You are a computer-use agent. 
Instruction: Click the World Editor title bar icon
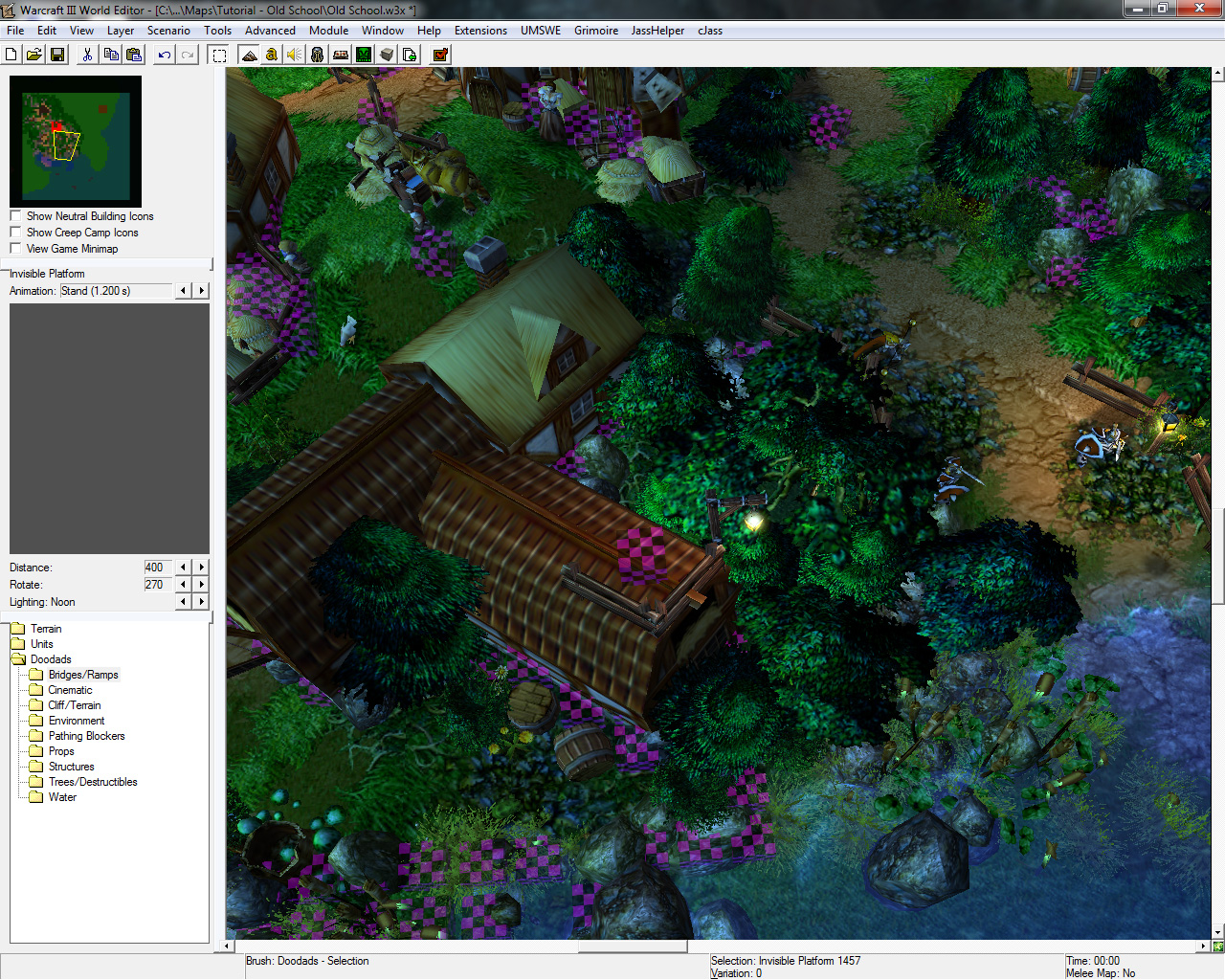(9, 10)
